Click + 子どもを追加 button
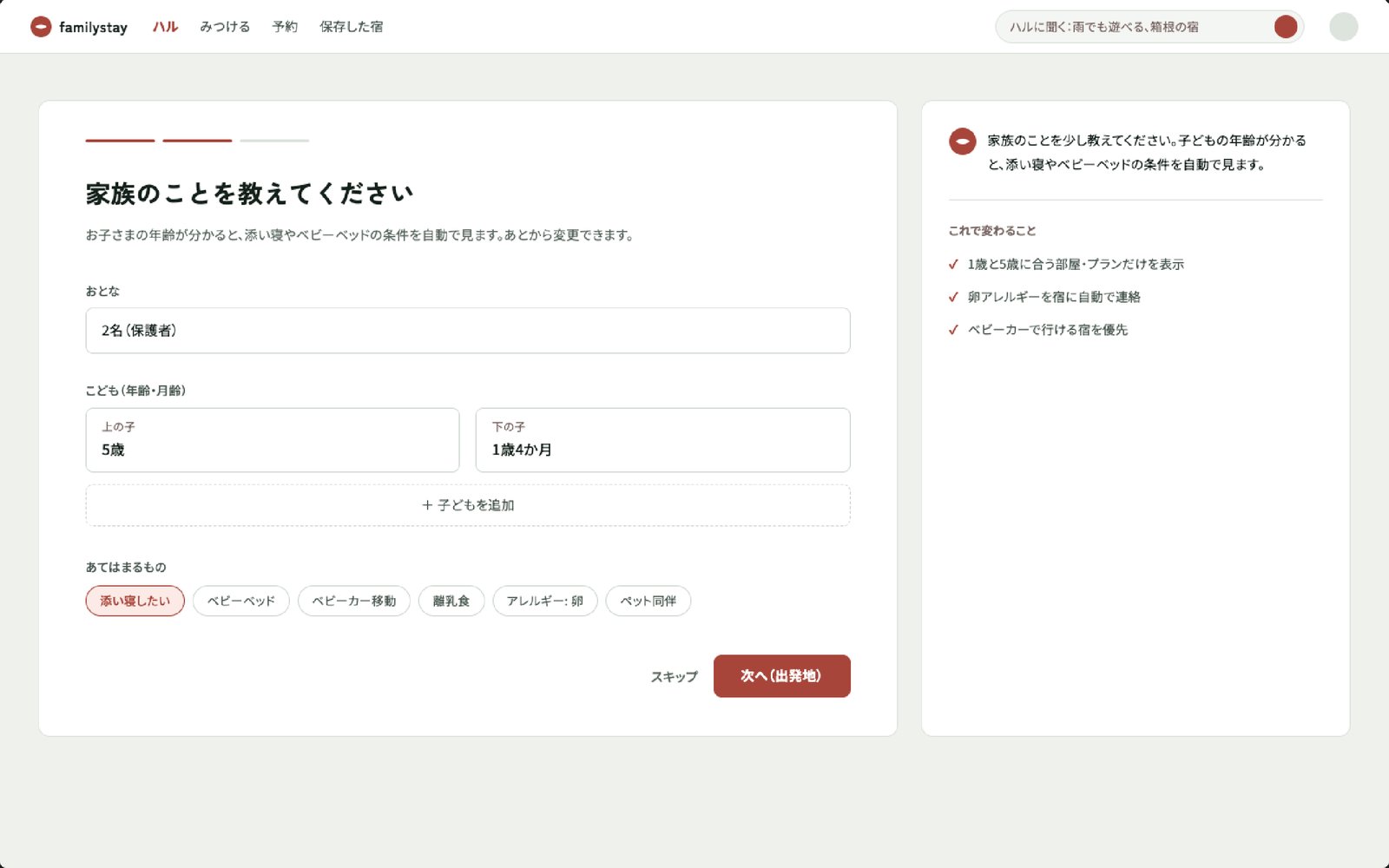This screenshot has height=868, width=1389. click(x=468, y=505)
